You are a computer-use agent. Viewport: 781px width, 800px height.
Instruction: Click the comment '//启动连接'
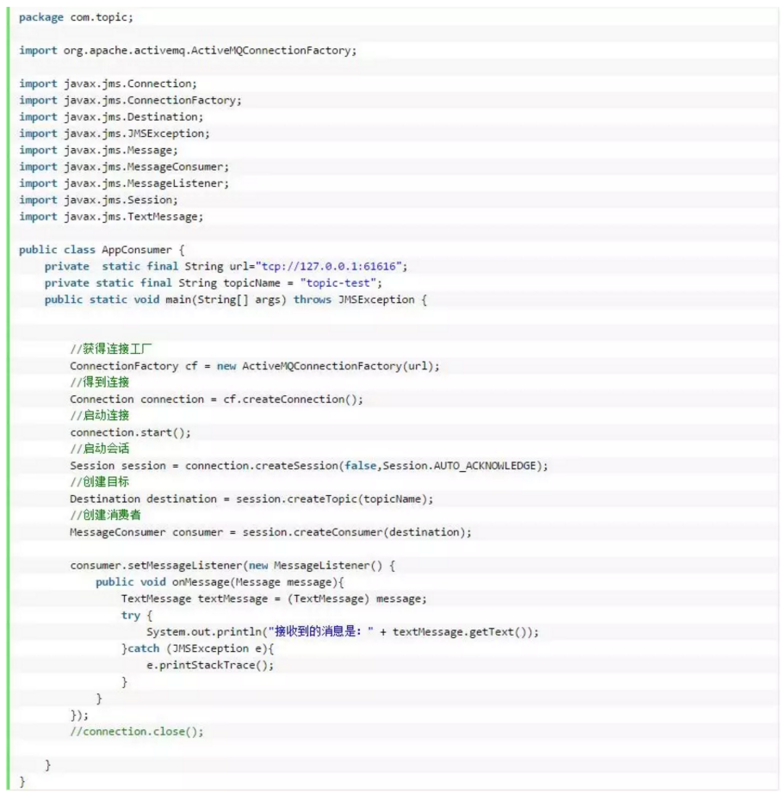99,415
